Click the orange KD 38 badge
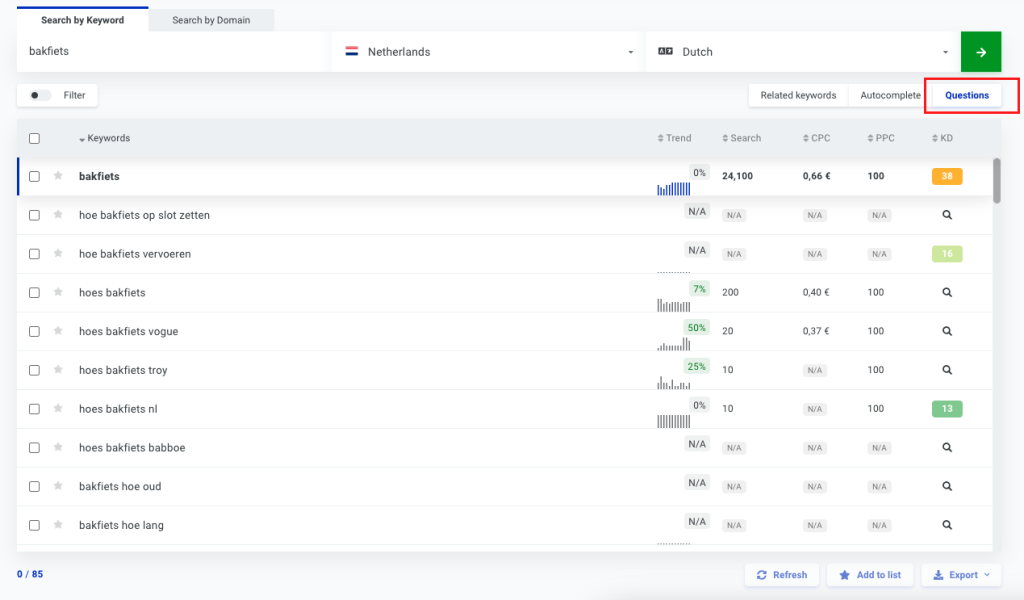This screenshot has width=1024, height=600. (x=946, y=176)
